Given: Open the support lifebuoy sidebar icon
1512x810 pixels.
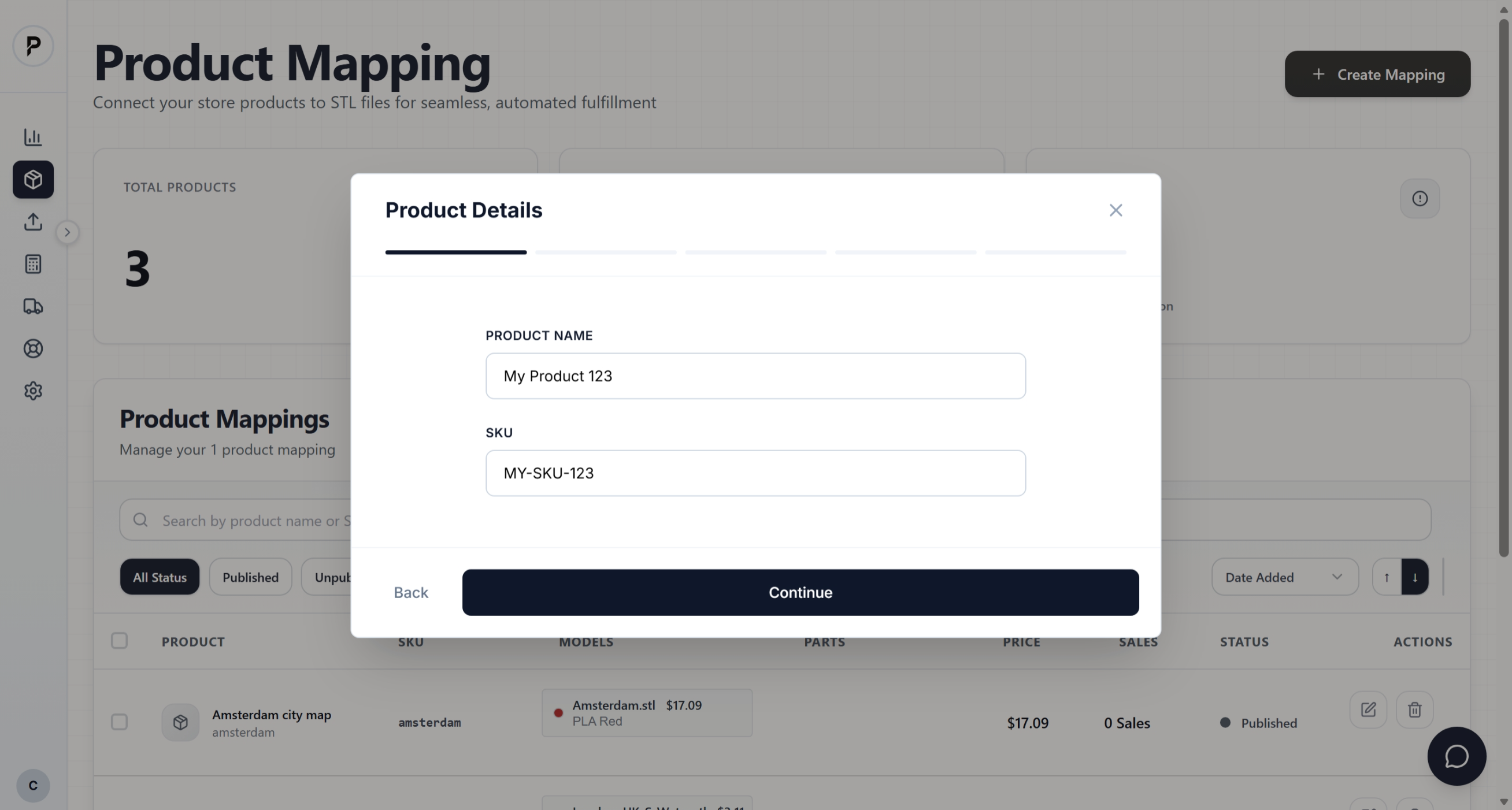Looking at the screenshot, I should tap(33, 348).
